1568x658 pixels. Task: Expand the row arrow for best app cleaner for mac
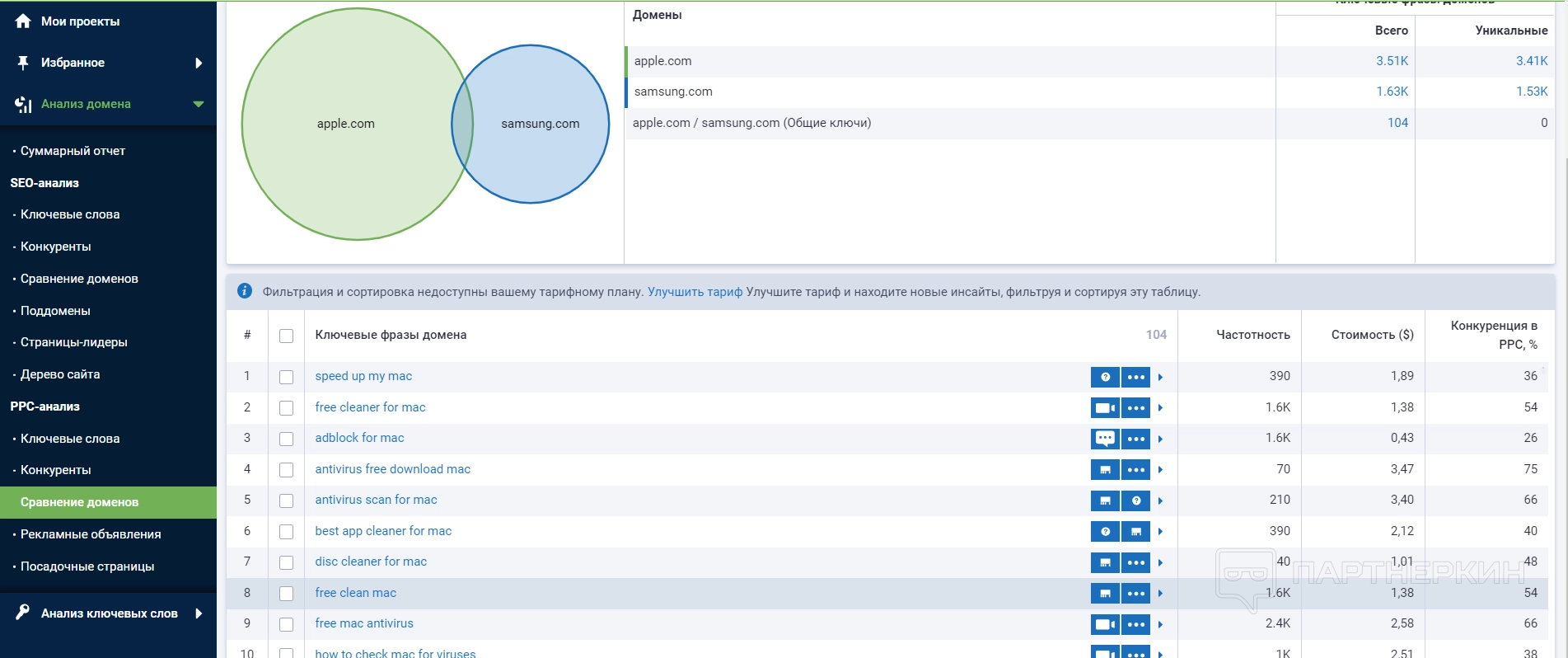click(1160, 531)
